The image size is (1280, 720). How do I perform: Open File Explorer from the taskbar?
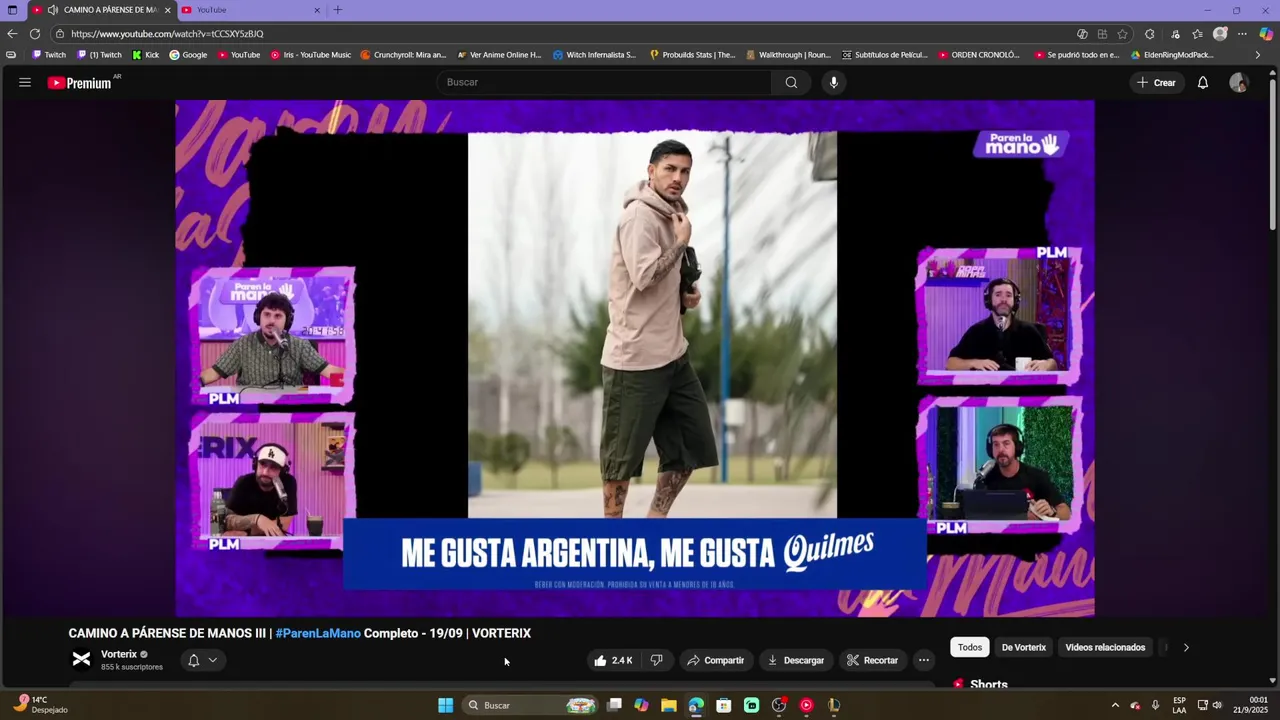pos(669,705)
